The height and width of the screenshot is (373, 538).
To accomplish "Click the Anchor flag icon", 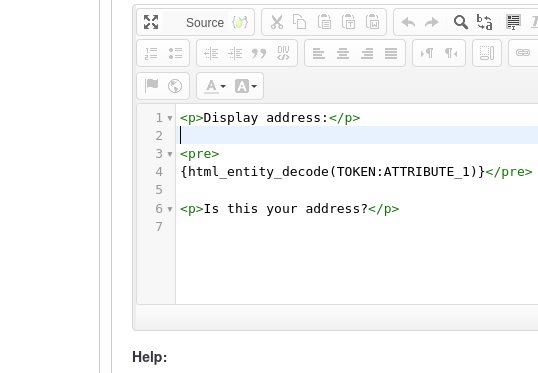I will [x=151, y=86].
